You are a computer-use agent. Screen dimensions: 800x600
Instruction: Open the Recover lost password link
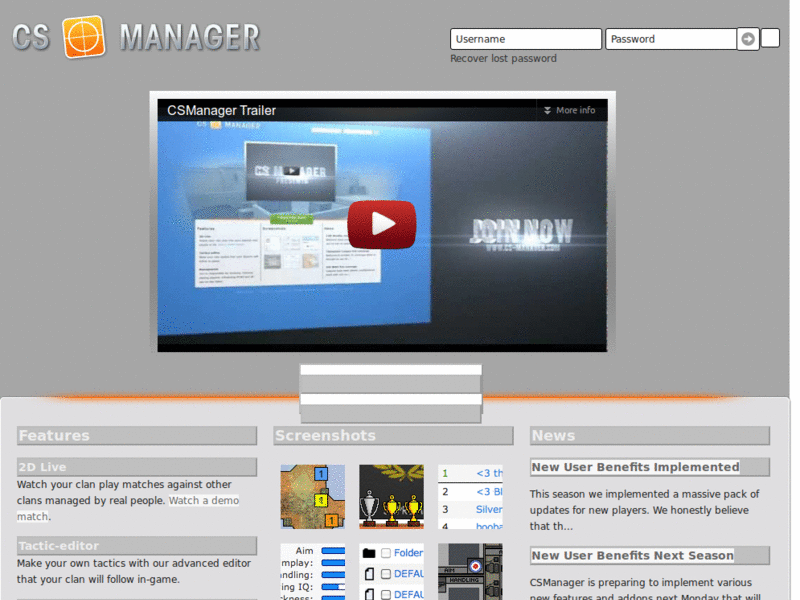tap(503, 58)
